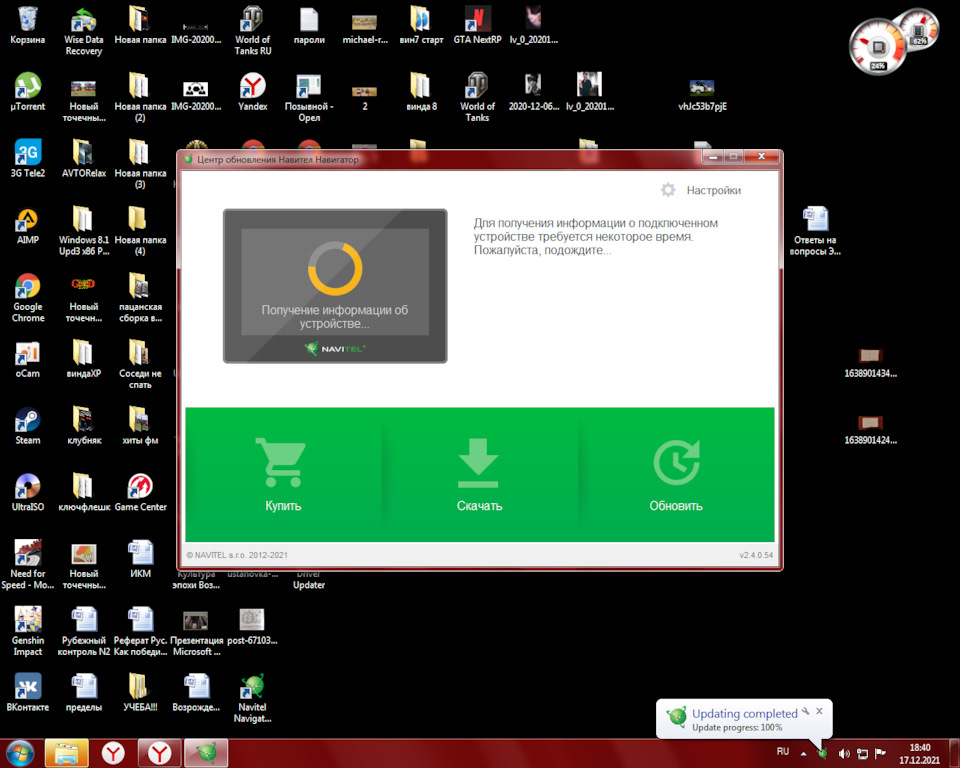Click the version number v2.4.0.54
This screenshot has height=768, width=960.
[756, 555]
